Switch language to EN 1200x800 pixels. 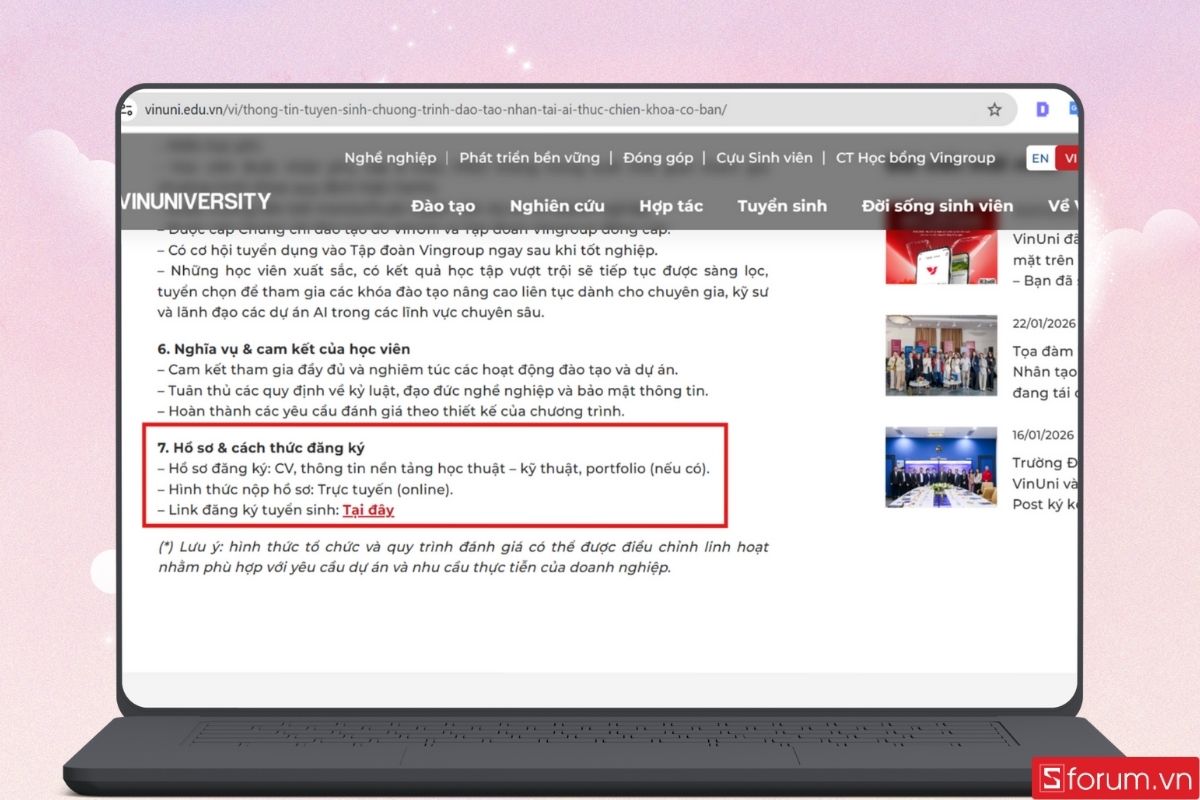1040,158
